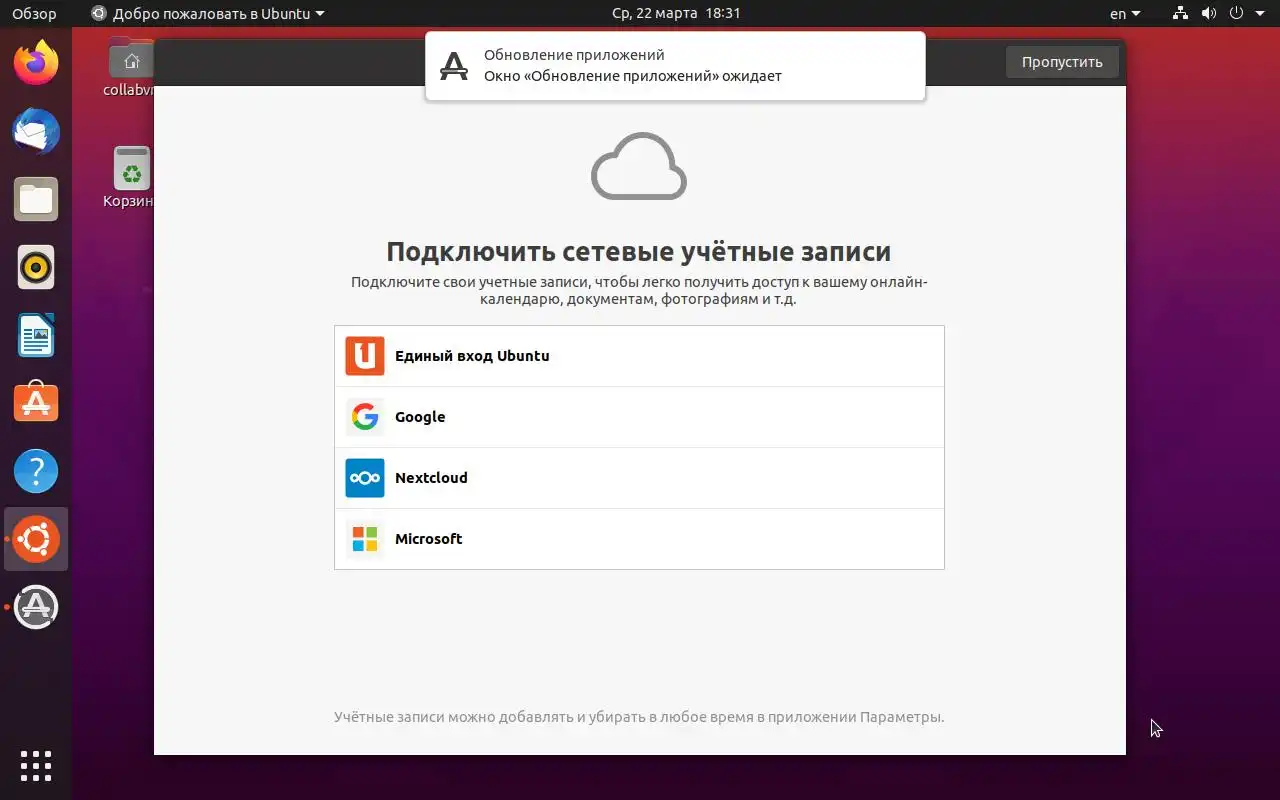
Task: Launch Thunderbird mail from the dock
Action: click(36, 132)
